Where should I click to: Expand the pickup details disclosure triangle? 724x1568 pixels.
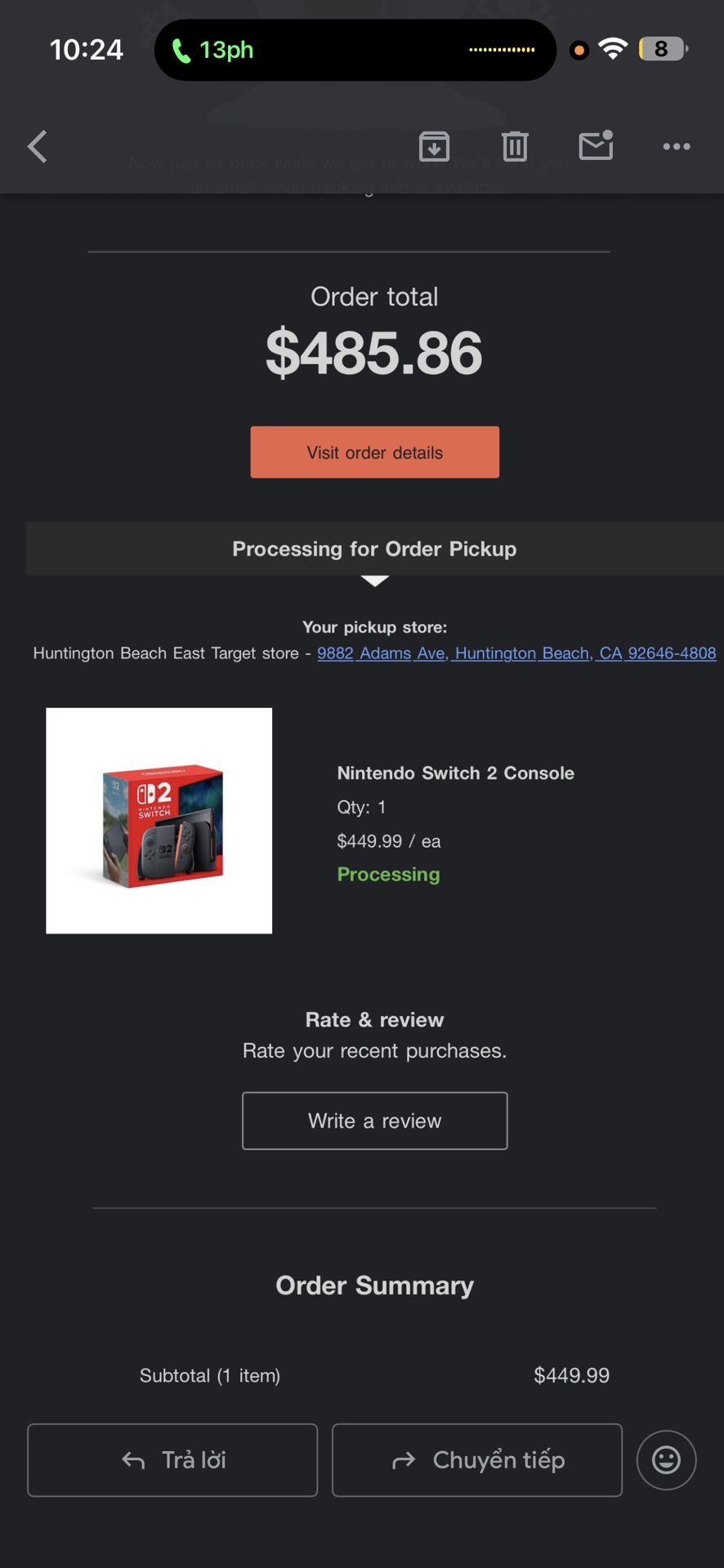coord(374,581)
